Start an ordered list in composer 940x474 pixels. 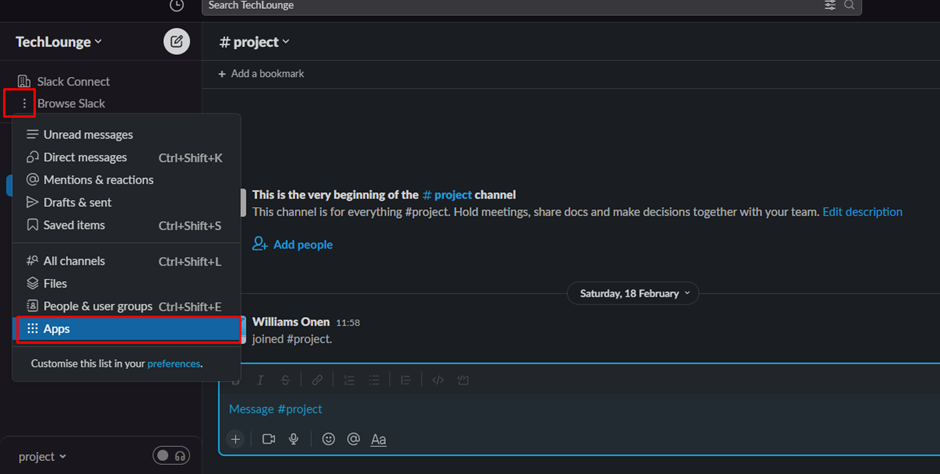(x=349, y=380)
